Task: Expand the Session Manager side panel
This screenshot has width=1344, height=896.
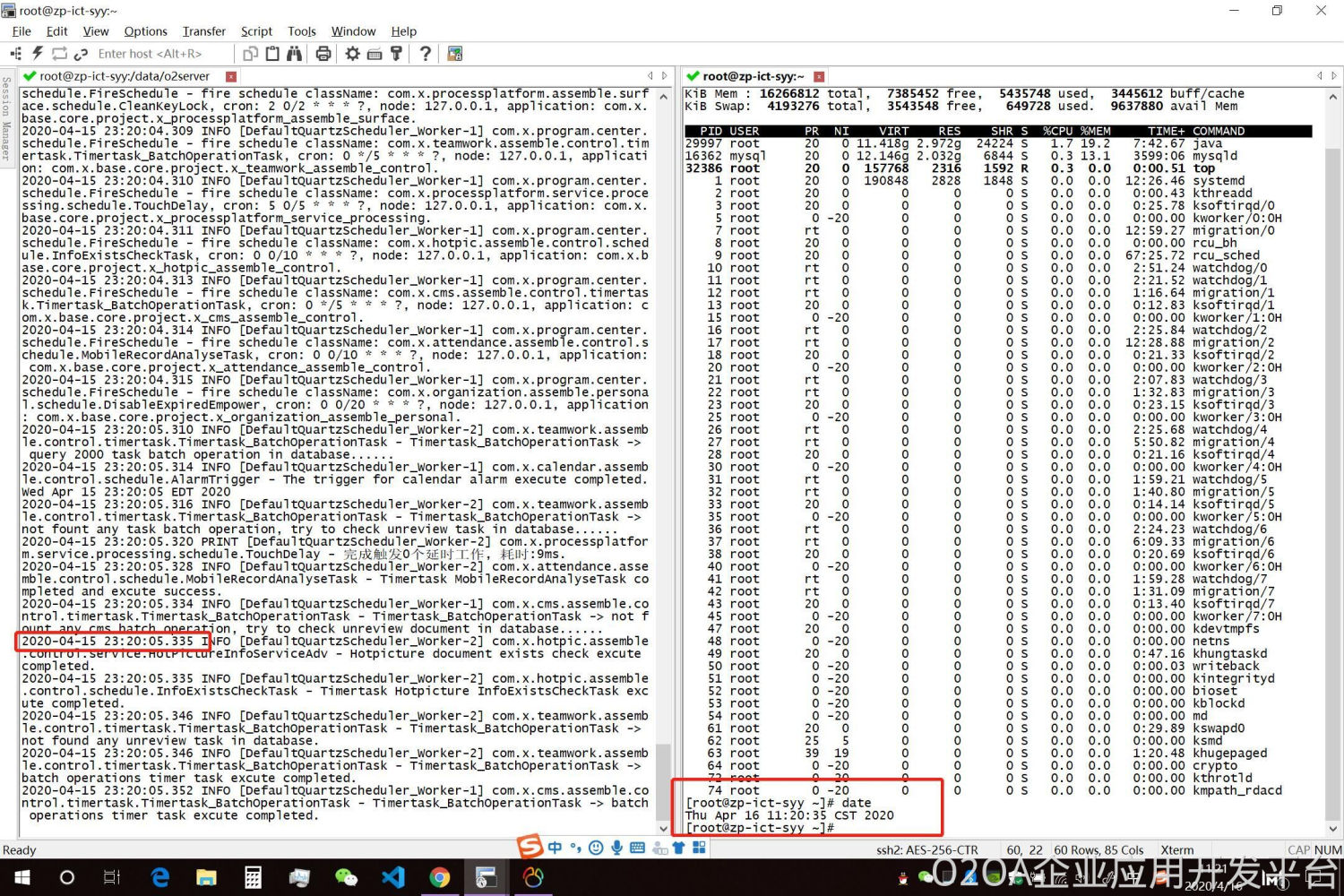Action: coord(6,116)
